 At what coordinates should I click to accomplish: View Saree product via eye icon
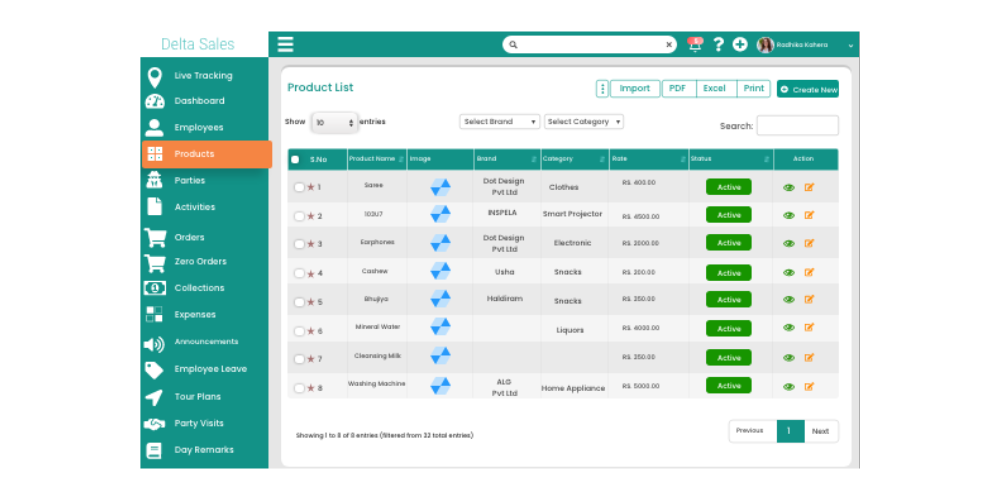point(789,188)
